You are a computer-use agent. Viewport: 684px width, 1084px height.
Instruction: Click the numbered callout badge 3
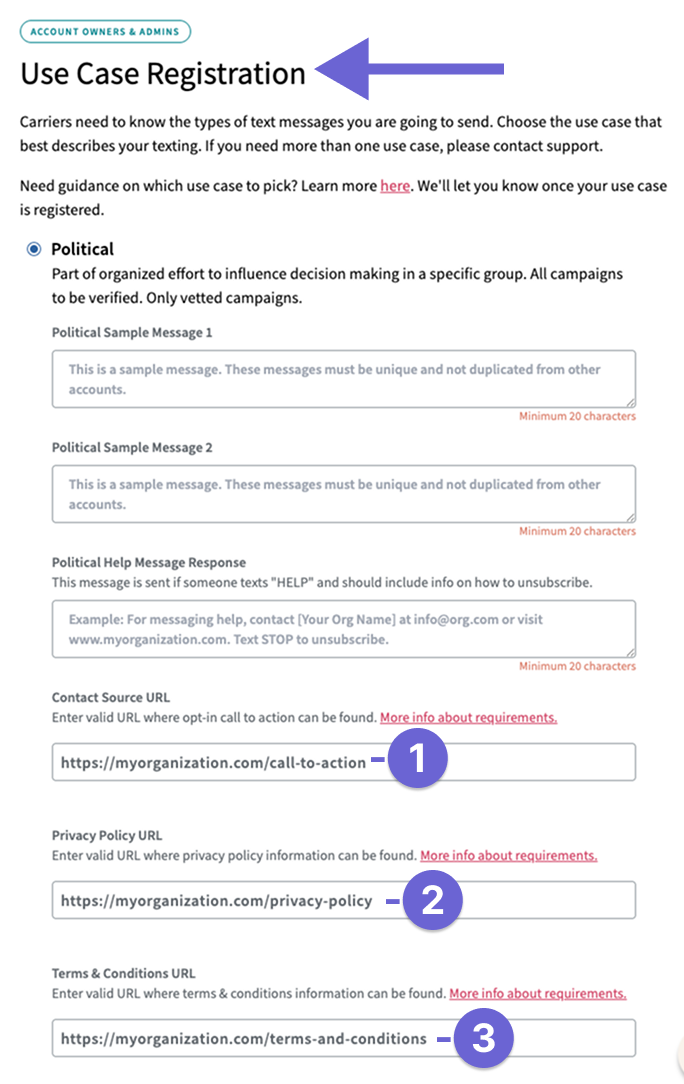[484, 1038]
